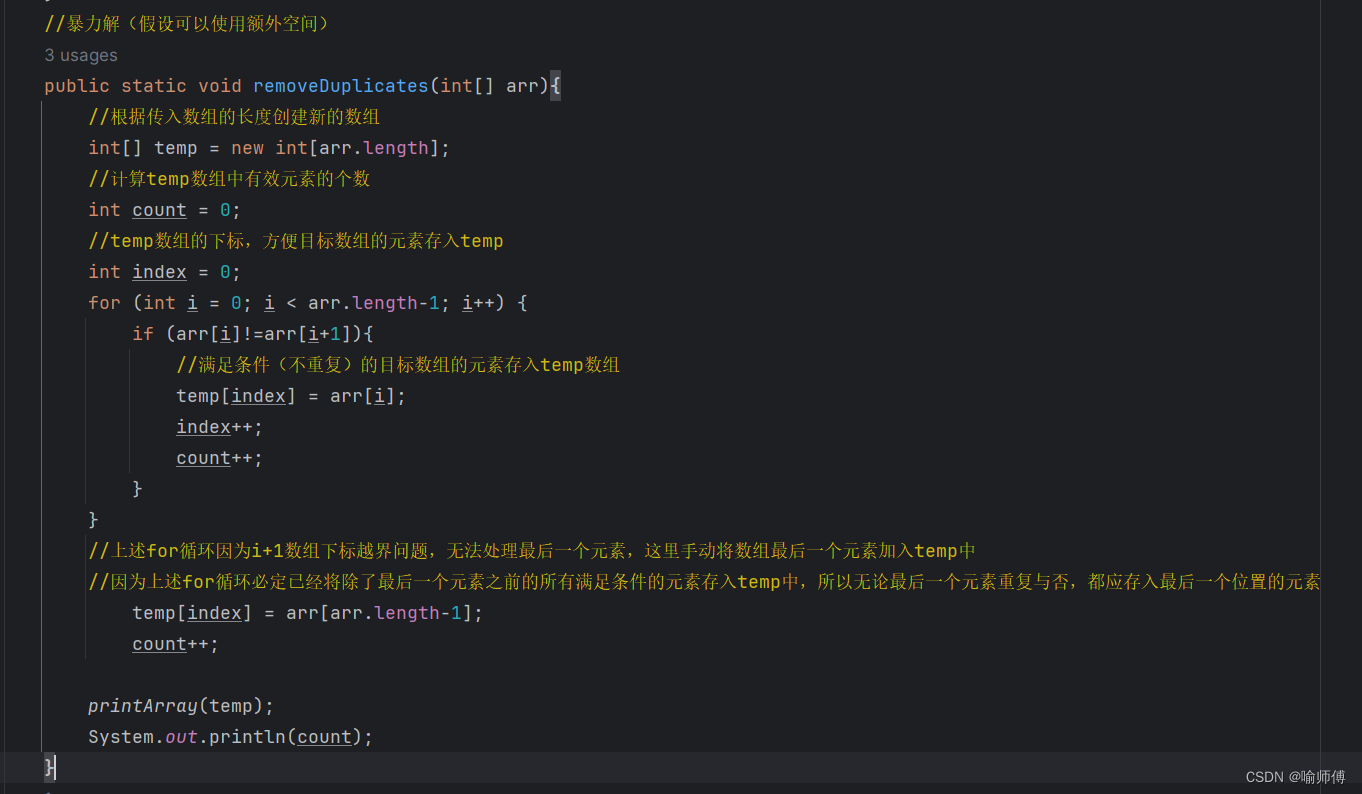1362x794 pixels.
Task: Click 'arr.length-1' in the for condition
Action: click(374, 303)
